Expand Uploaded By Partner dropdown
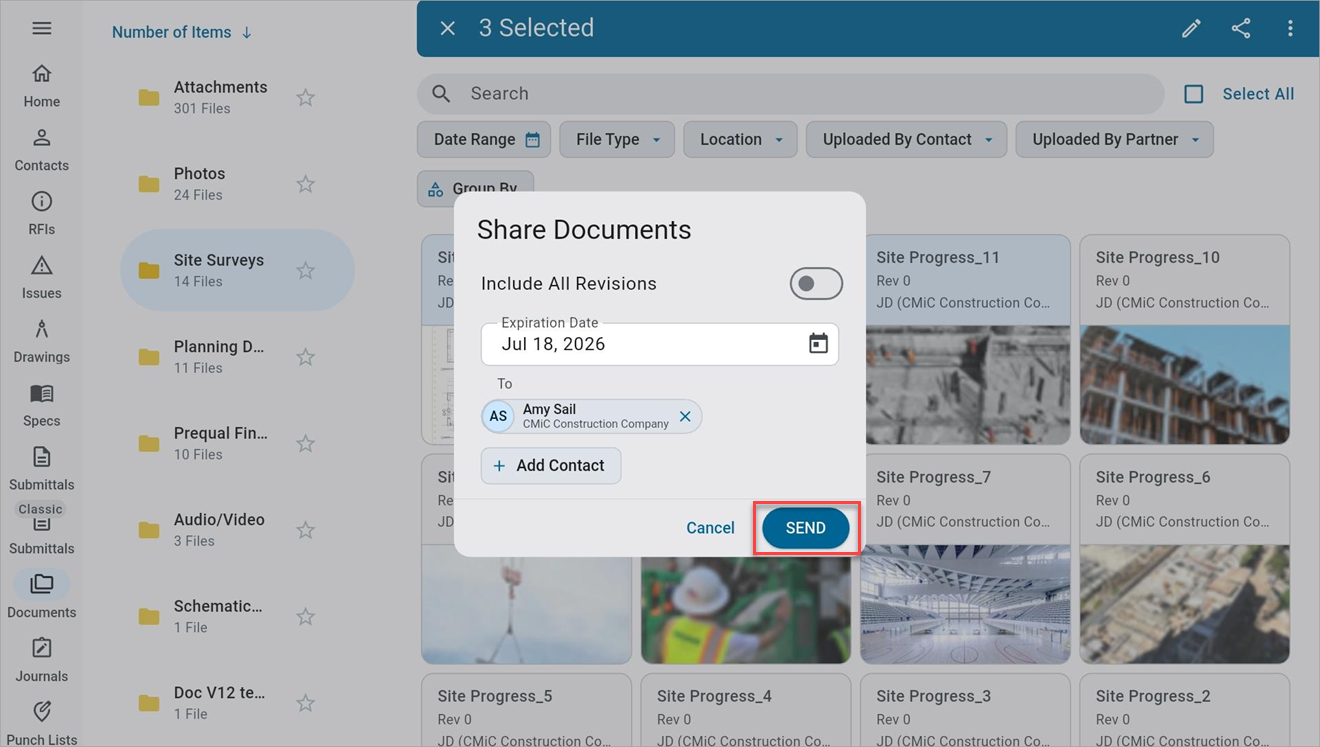The image size is (1320, 747). (1114, 140)
